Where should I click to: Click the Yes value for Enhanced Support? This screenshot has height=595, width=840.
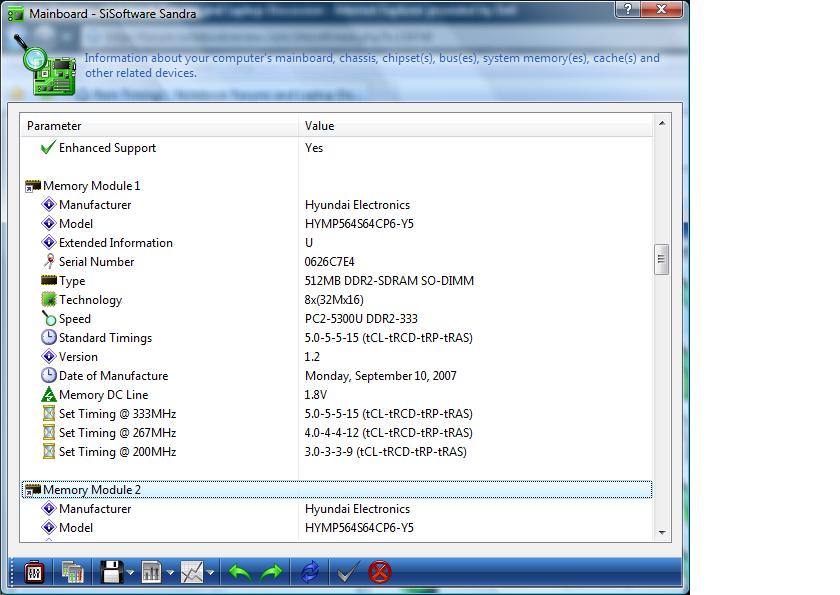point(314,148)
